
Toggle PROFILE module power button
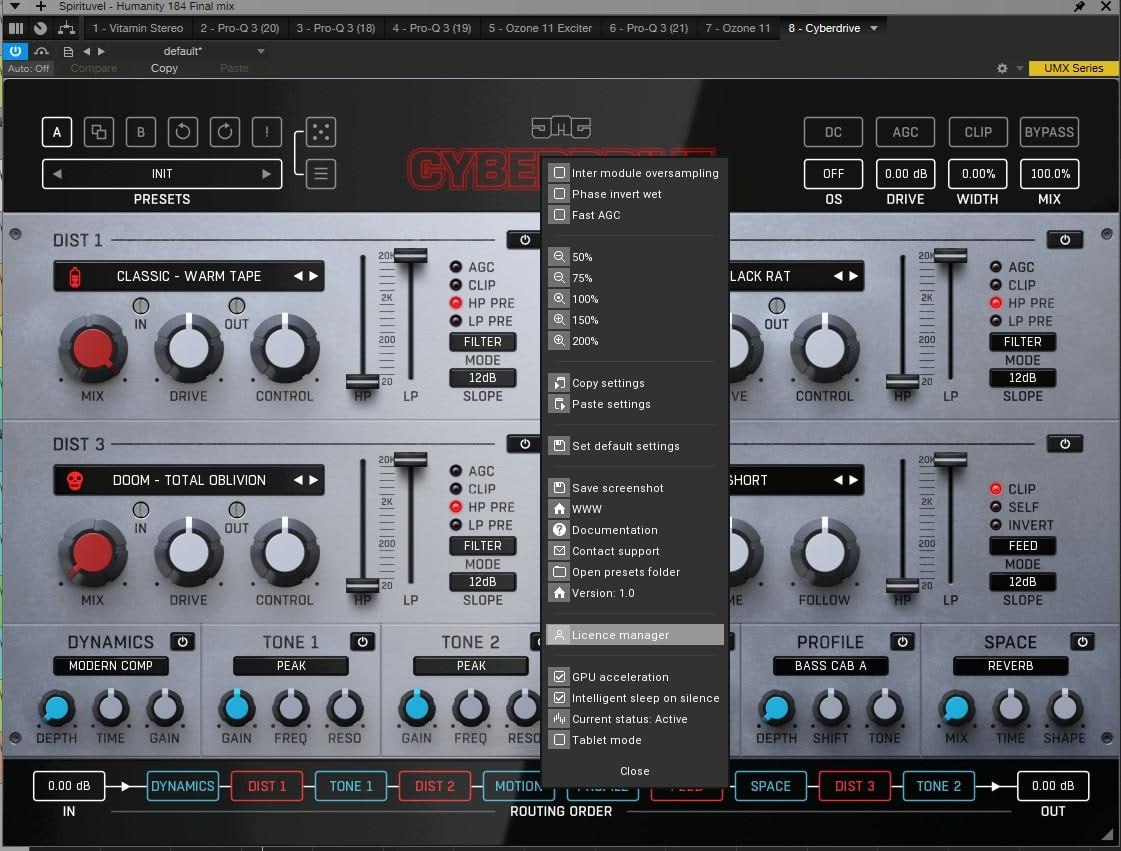pyautogui.click(x=902, y=642)
